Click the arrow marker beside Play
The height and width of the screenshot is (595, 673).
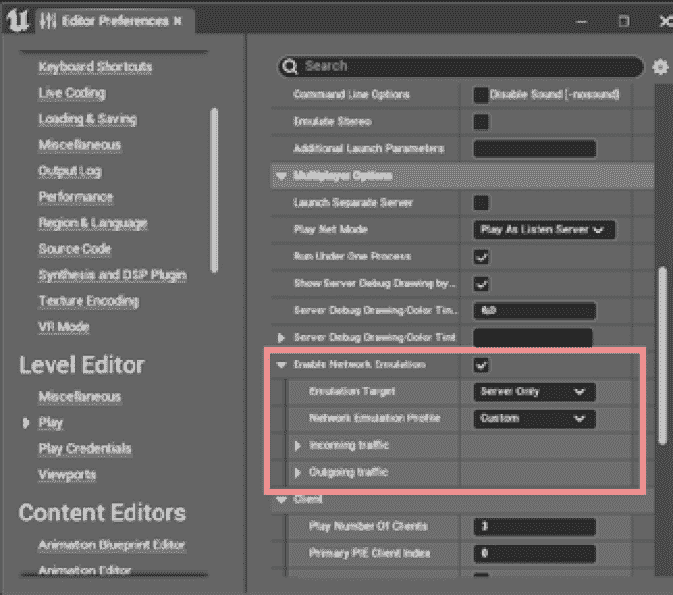coord(26,423)
